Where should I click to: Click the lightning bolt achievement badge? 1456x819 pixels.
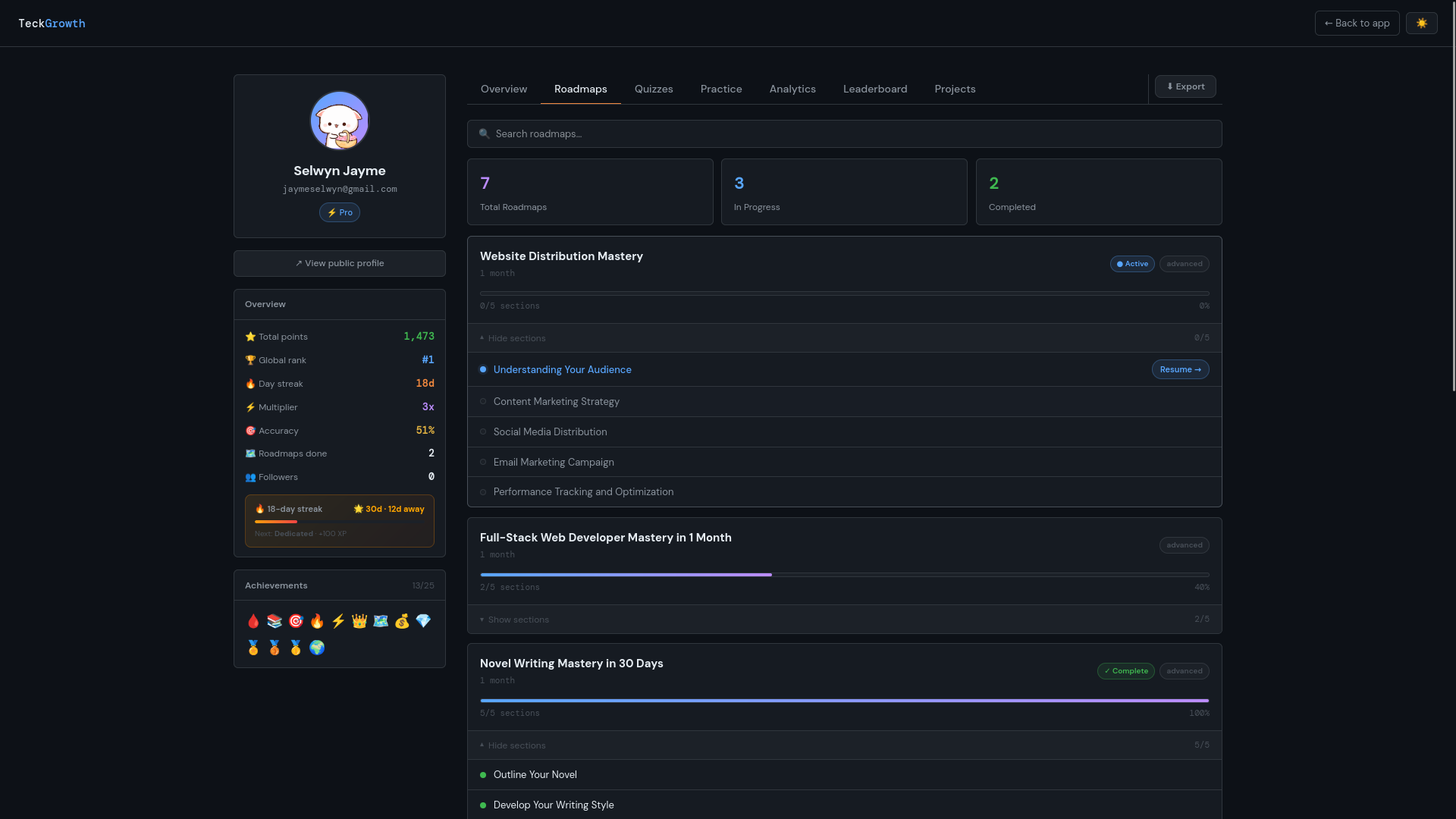(x=338, y=622)
